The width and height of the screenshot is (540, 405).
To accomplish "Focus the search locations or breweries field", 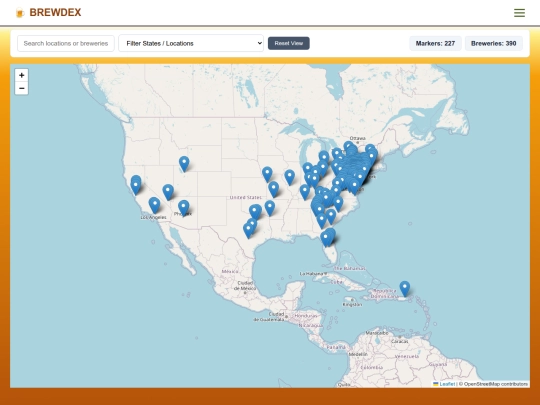I will click(66, 43).
